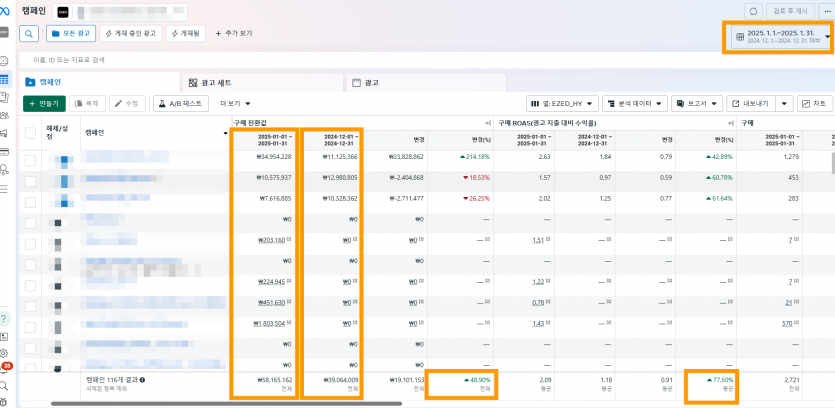
Task: Click the collapse arrow icon on 구매 전환값 header
Action: 486,123
